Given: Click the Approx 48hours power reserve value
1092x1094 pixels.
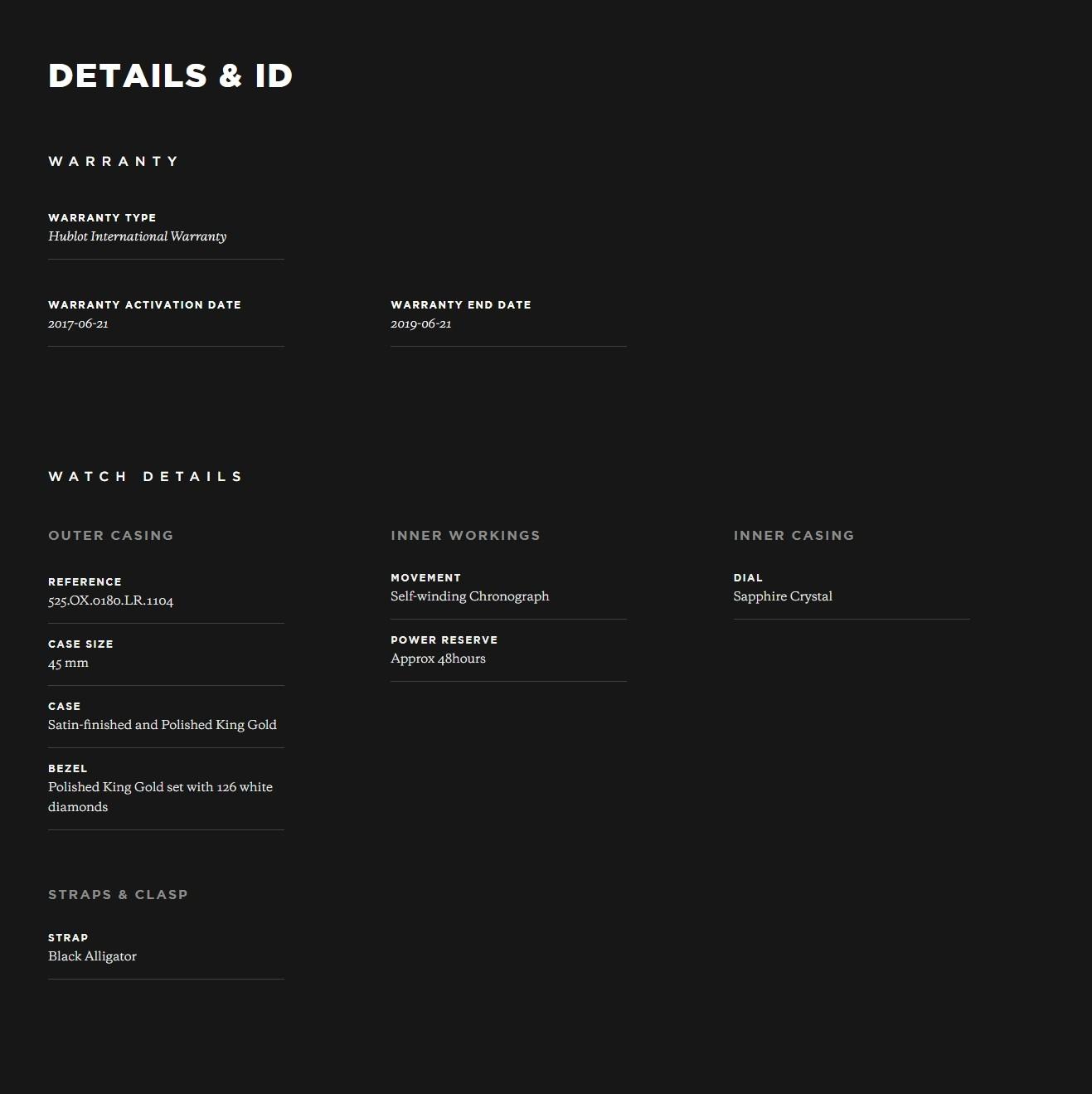Looking at the screenshot, I should pos(438,659).
